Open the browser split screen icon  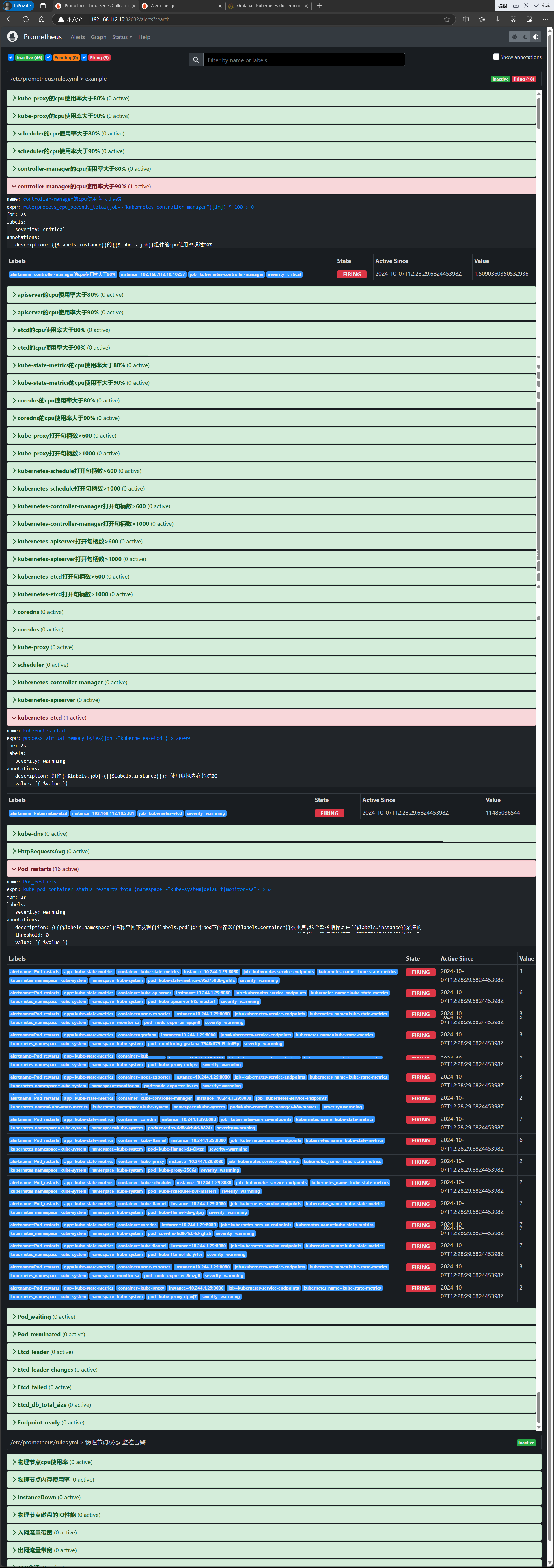click(466, 19)
